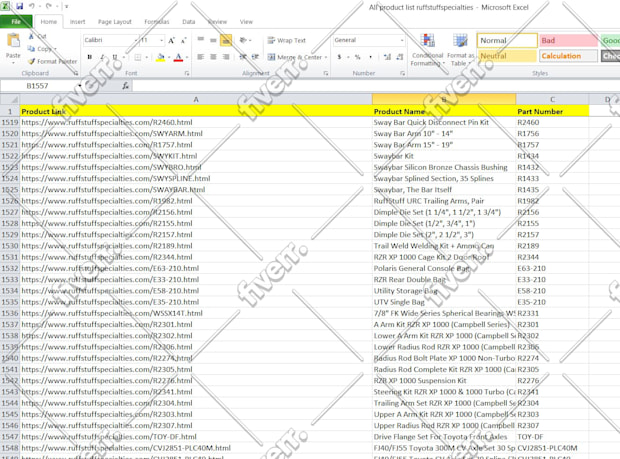Select part number cell 'R2189'
The height and width of the screenshot is (459, 620).
552,246
